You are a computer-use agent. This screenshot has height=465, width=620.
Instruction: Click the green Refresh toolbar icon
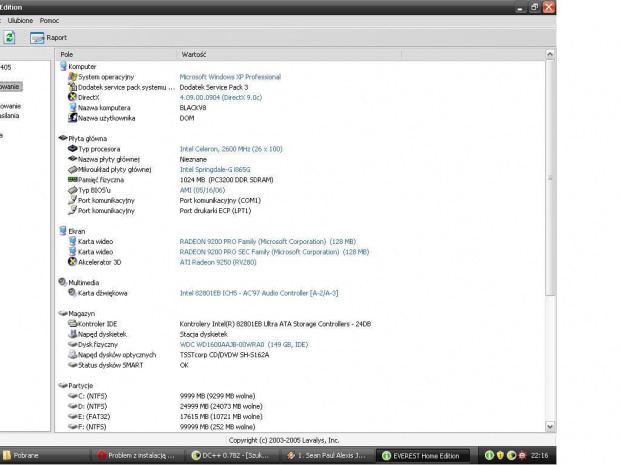tap(9, 38)
